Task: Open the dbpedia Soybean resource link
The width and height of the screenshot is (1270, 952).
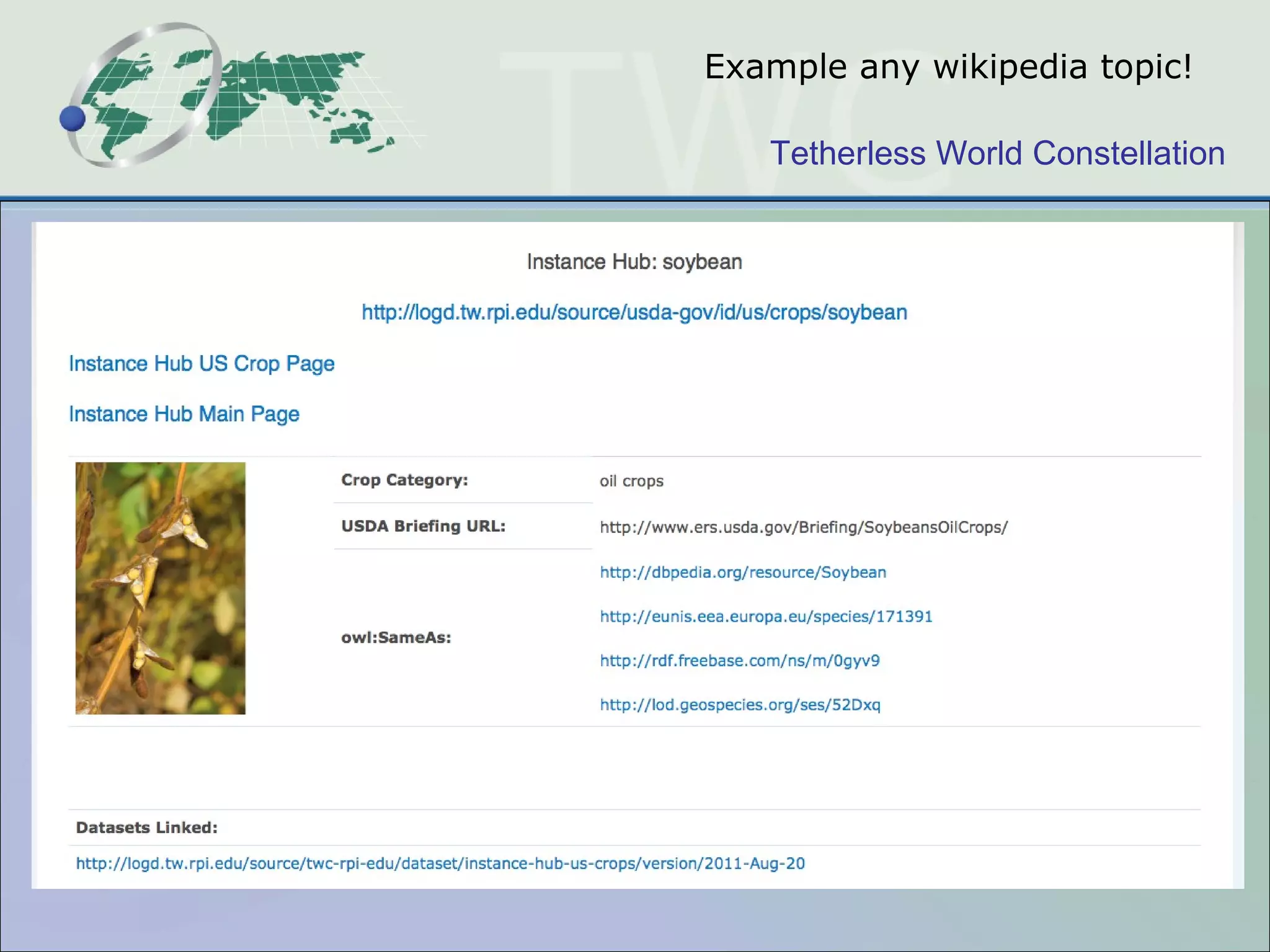Action: click(x=742, y=572)
